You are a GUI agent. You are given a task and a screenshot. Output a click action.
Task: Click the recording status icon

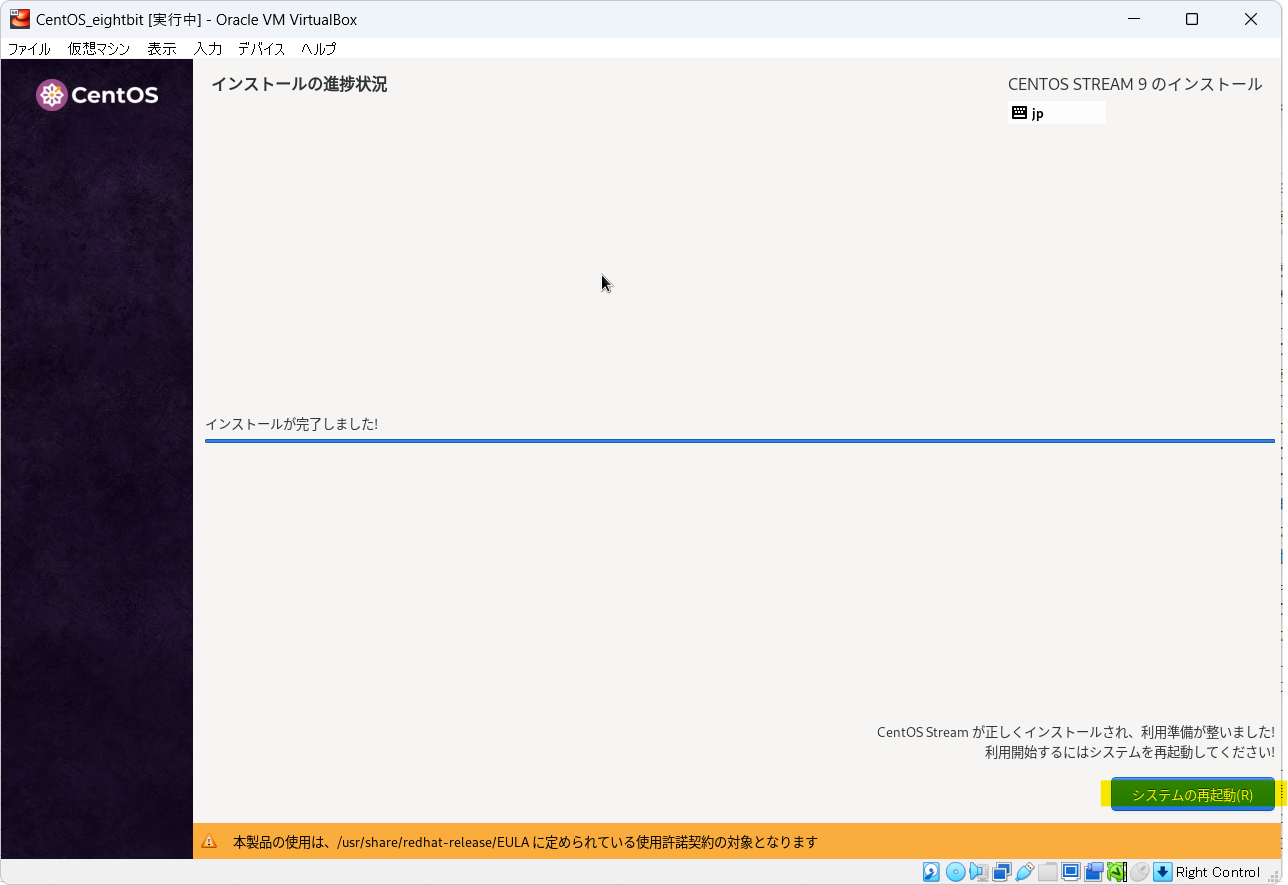(1094, 872)
